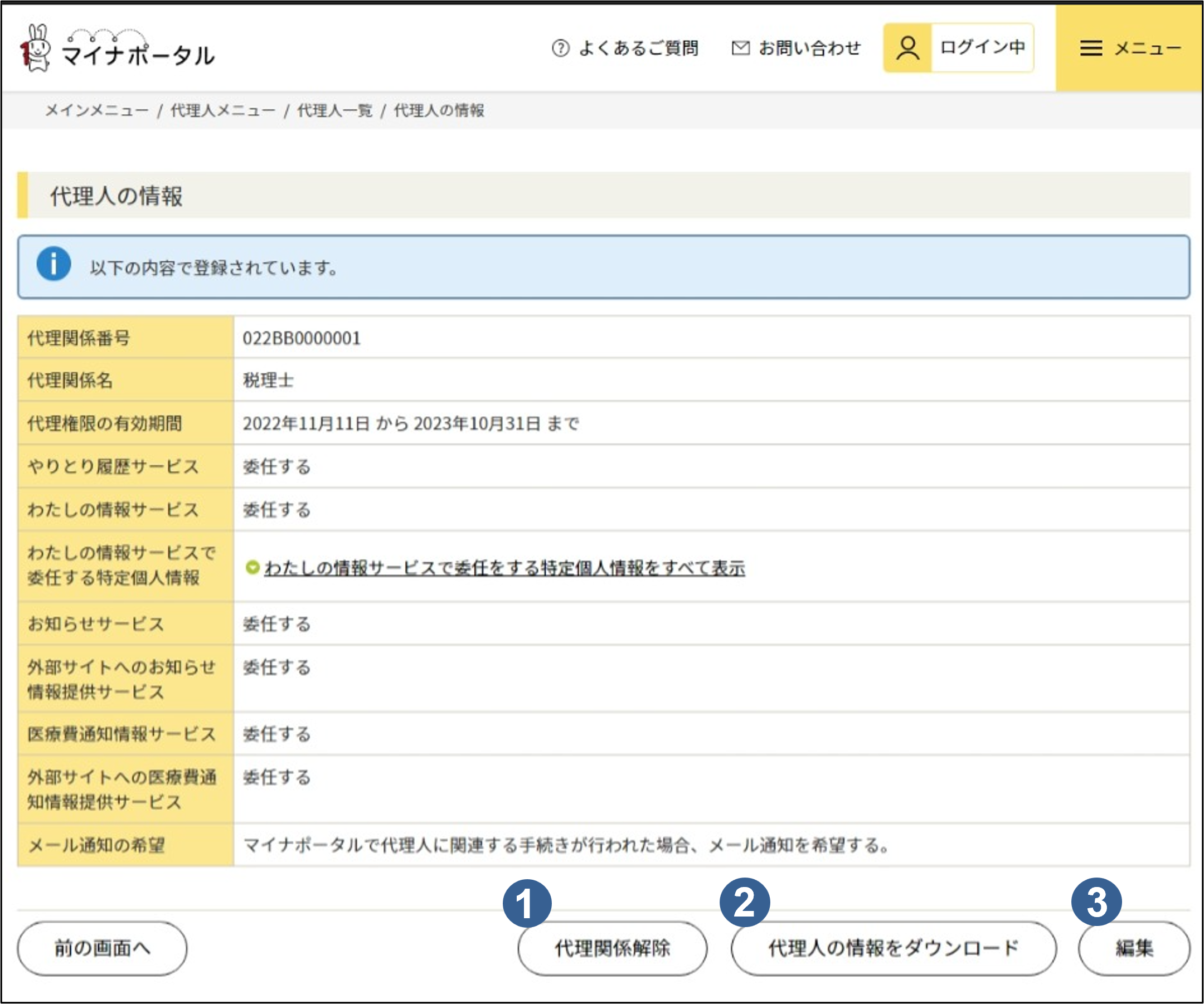Image resolution: width=1204 pixels, height=1004 pixels.
Task: Click 代理権限の有効期間 label cell
Action: [x=125, y=423]
